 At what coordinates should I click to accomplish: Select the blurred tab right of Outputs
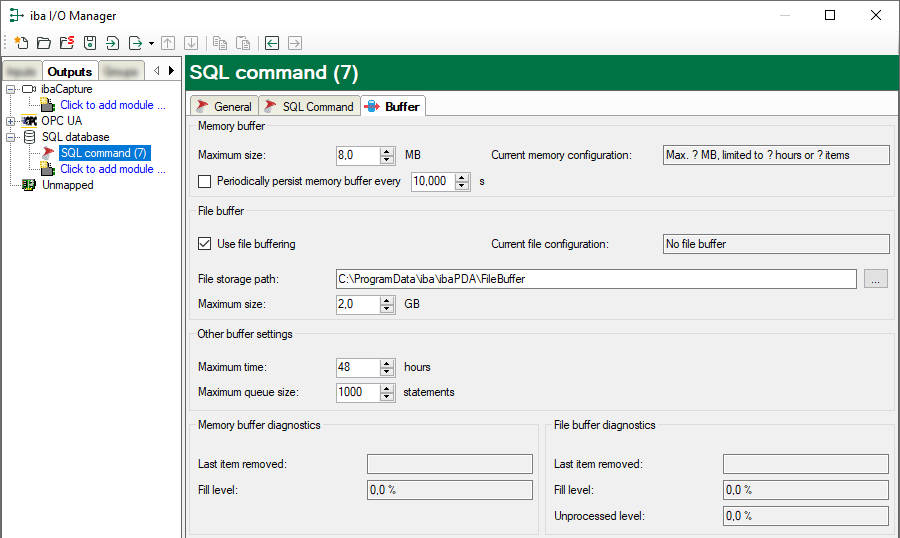(121, 71)
